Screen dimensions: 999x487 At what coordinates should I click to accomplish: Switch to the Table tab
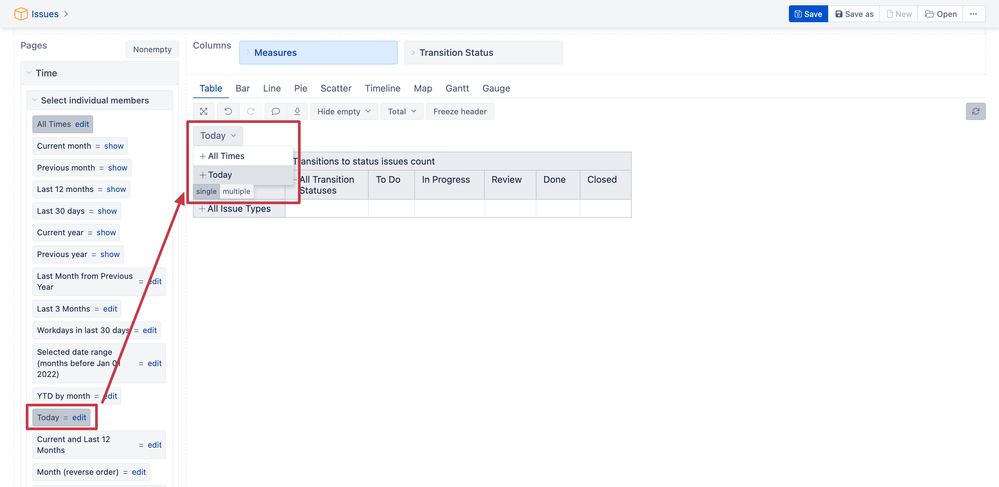click(x=211, y=89)
